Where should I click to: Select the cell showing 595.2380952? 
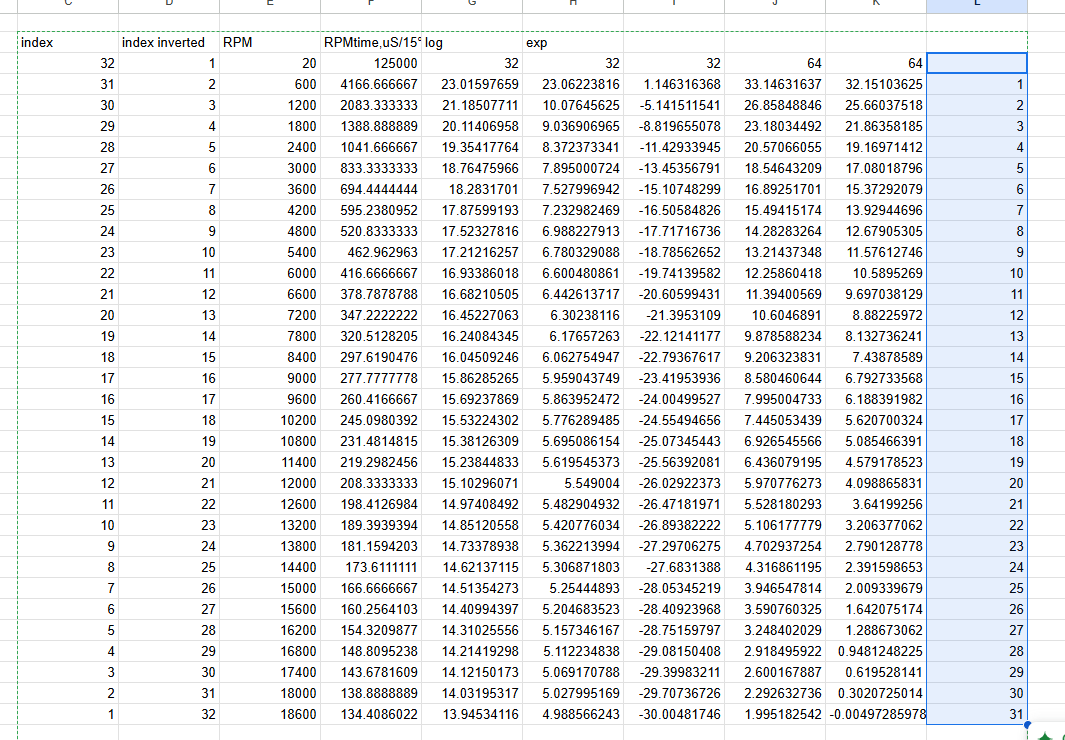371,210
